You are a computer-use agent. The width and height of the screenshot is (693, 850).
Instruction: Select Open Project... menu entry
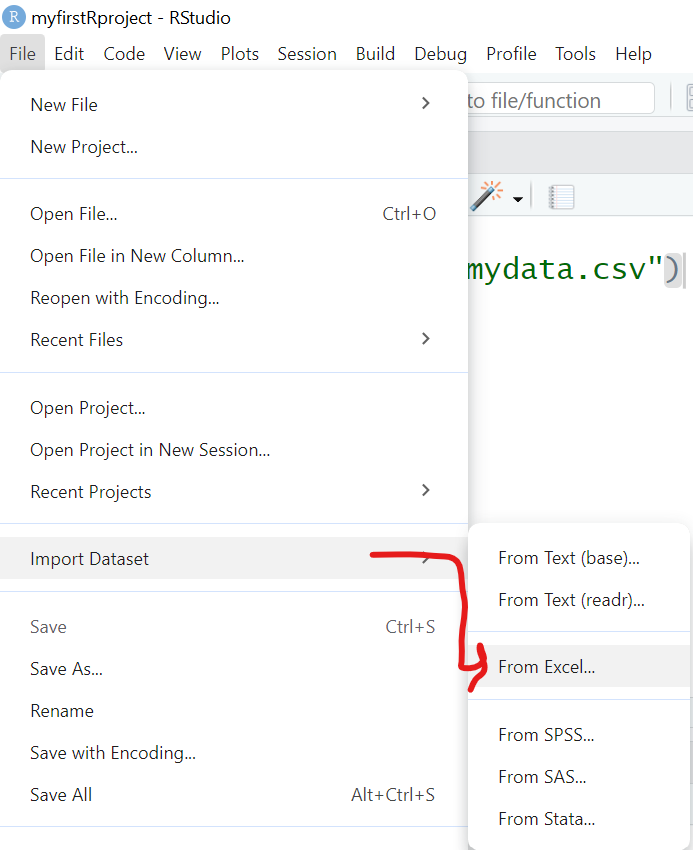tap(234, 408)
